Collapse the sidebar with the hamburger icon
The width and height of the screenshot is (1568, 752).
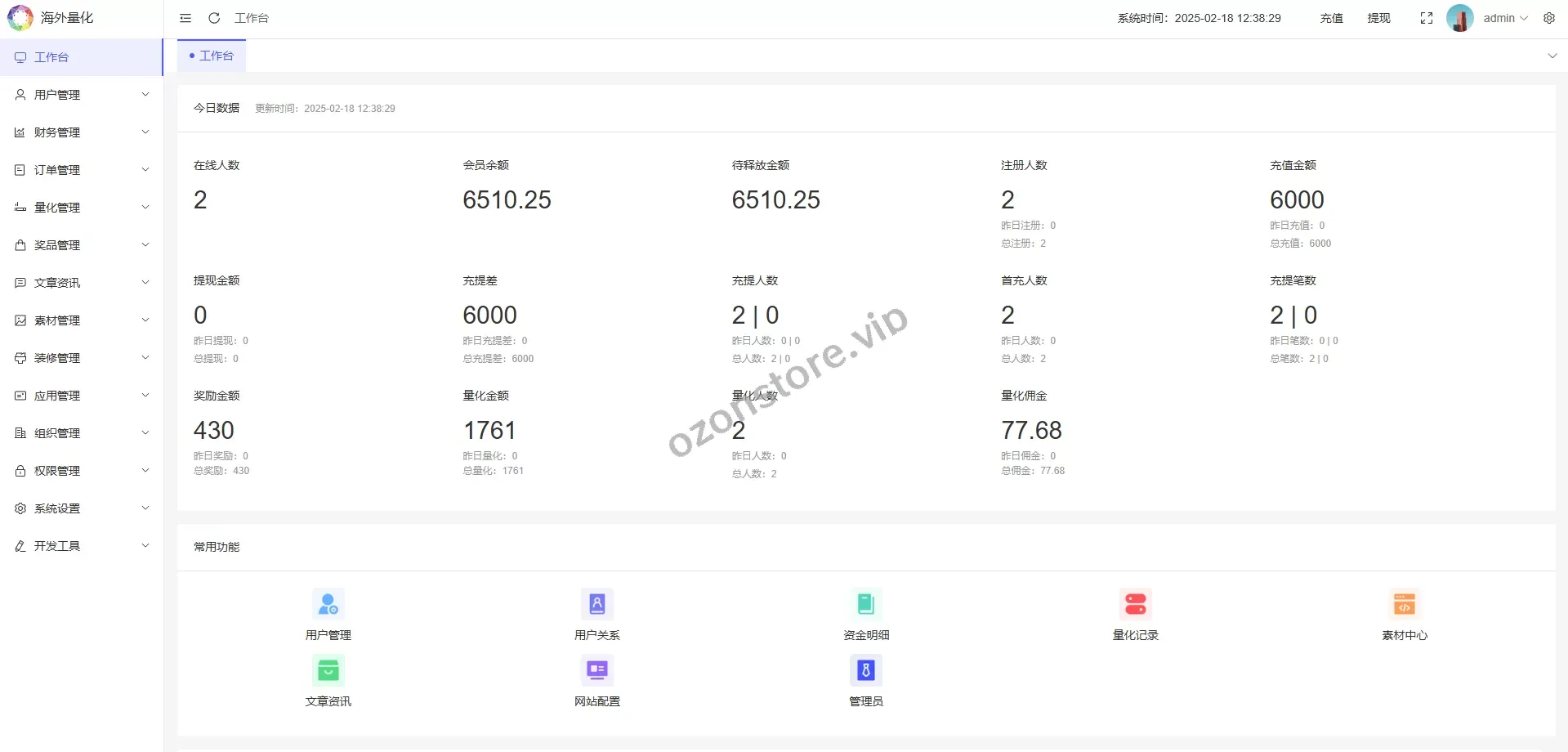click(x=185, y=18)
